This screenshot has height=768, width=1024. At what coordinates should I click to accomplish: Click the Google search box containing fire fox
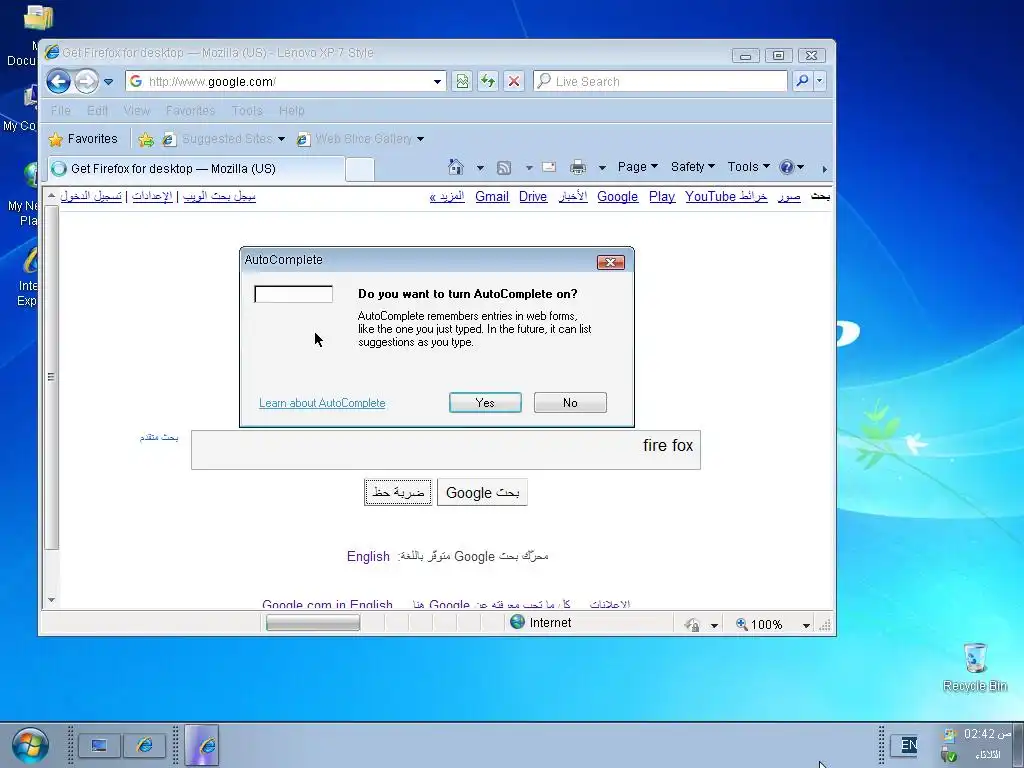[x=445, y=450]
